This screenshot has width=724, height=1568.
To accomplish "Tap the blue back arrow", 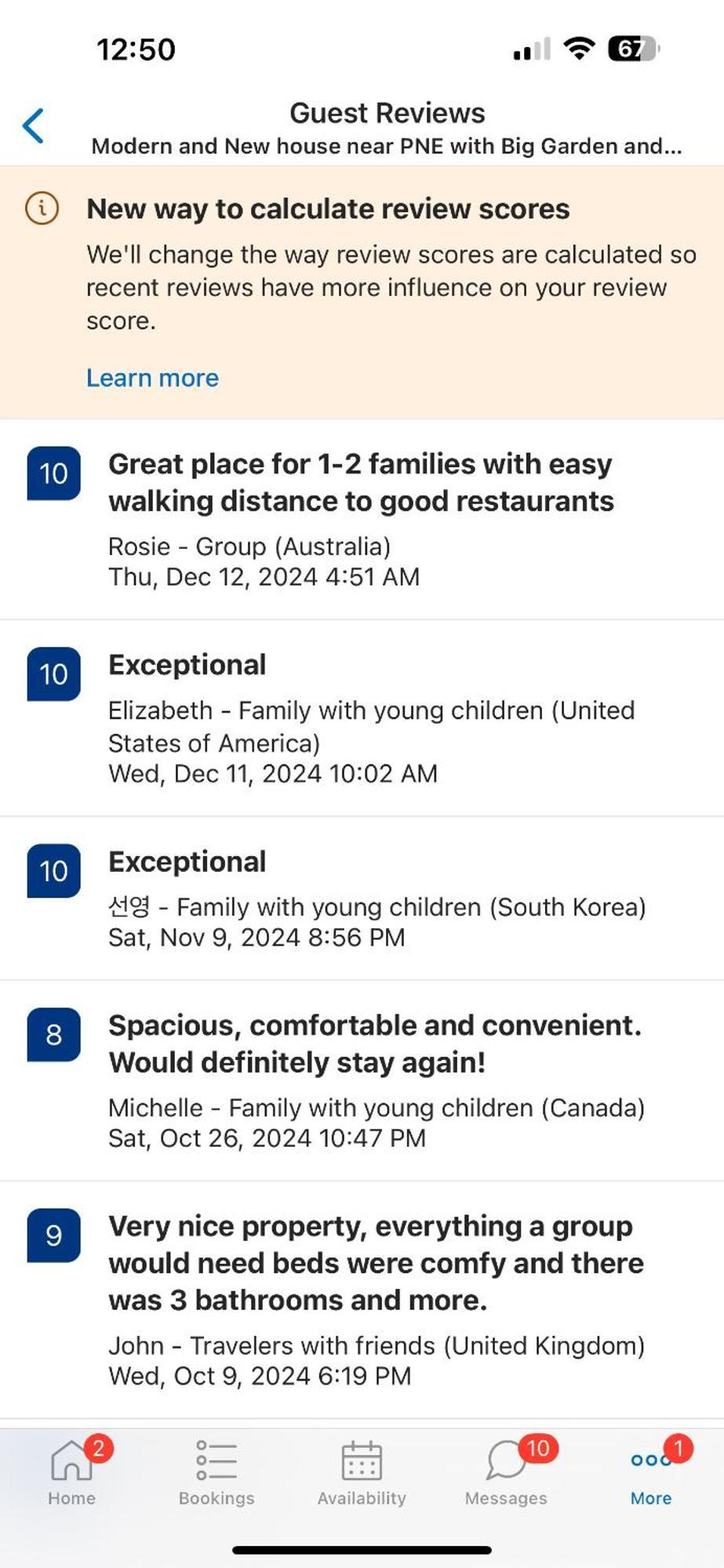I will pos(33,125).
